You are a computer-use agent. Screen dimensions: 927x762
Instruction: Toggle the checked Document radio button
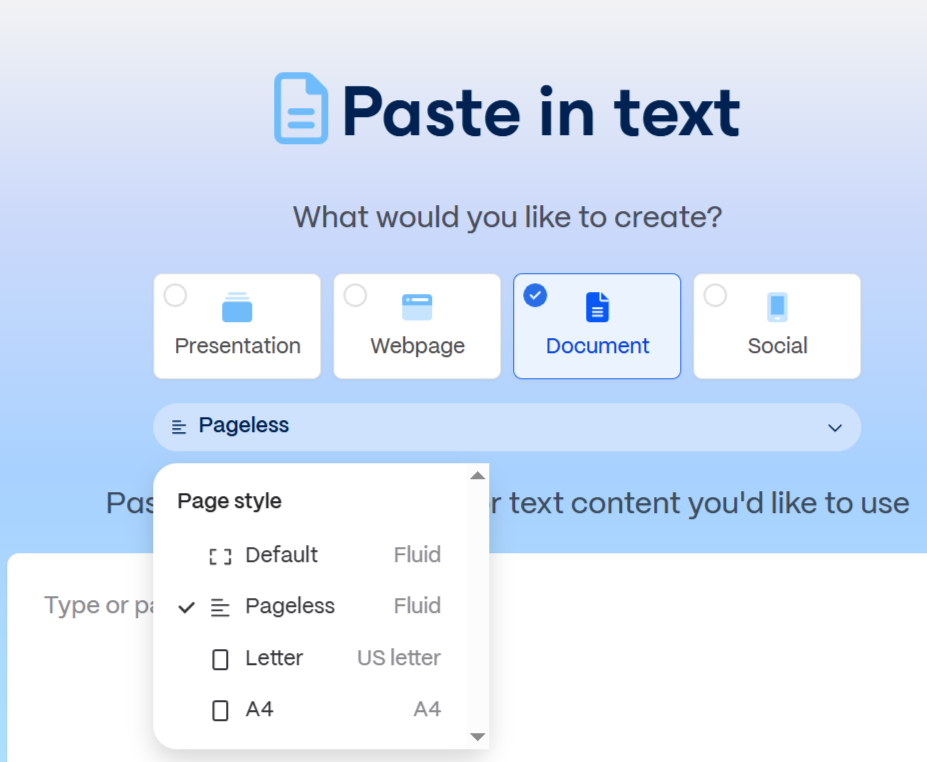(x=535, y=295)
